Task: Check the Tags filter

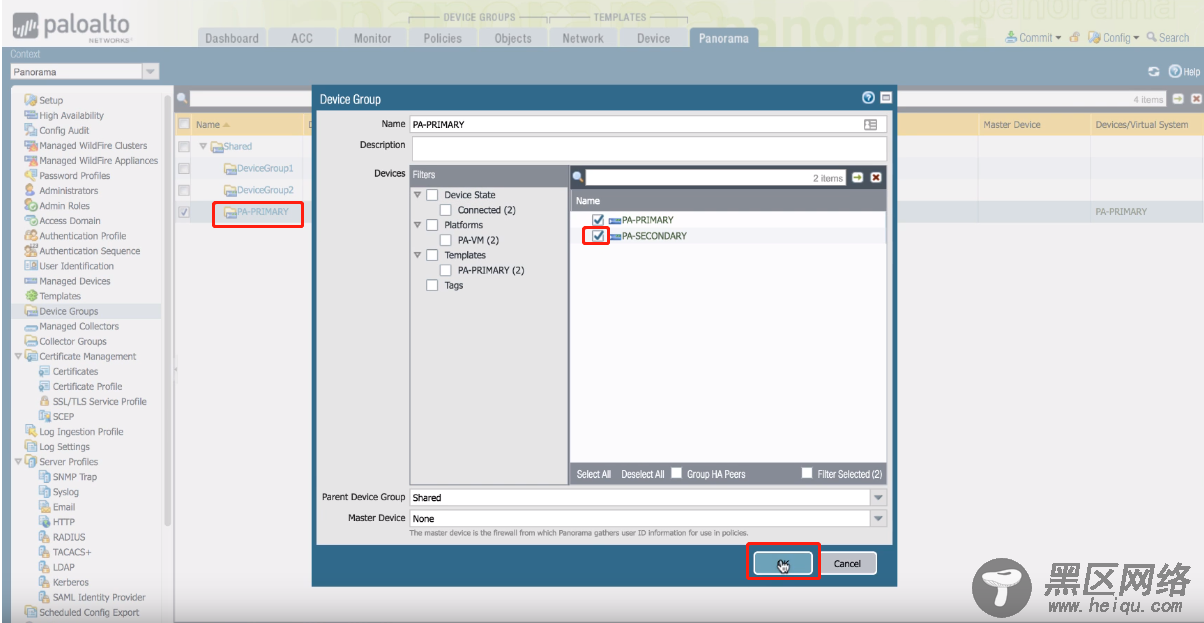Action: pos(432,285)
